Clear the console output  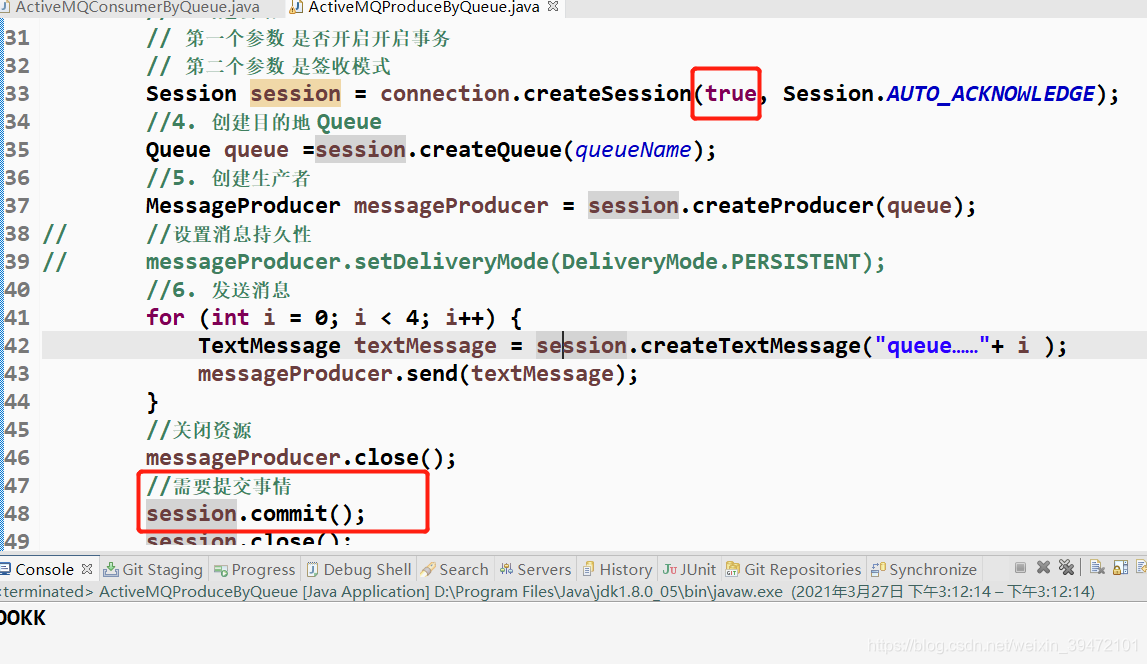tap(1097, 567)
